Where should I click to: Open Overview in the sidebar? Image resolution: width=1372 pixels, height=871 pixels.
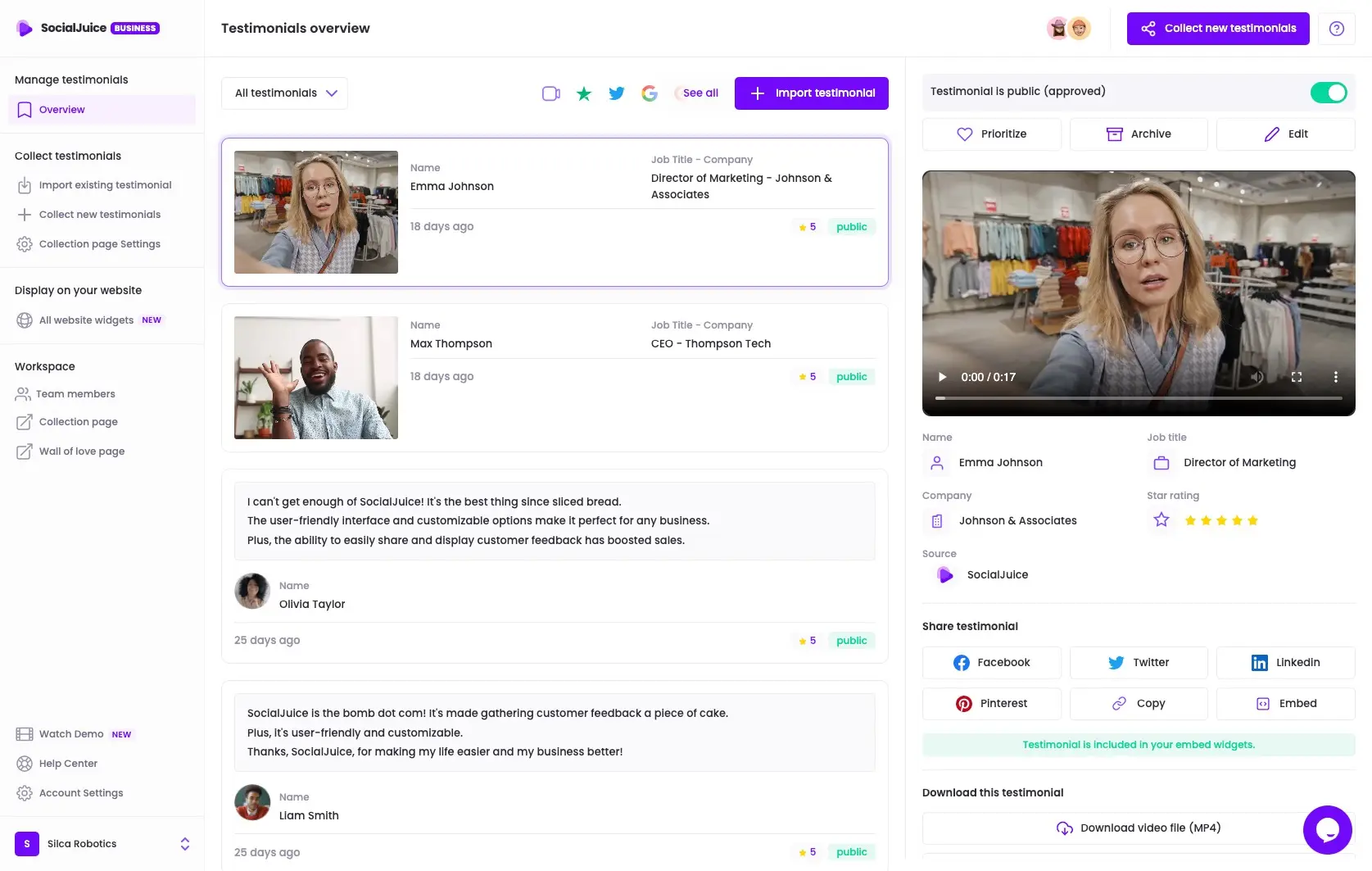point(102,110)
